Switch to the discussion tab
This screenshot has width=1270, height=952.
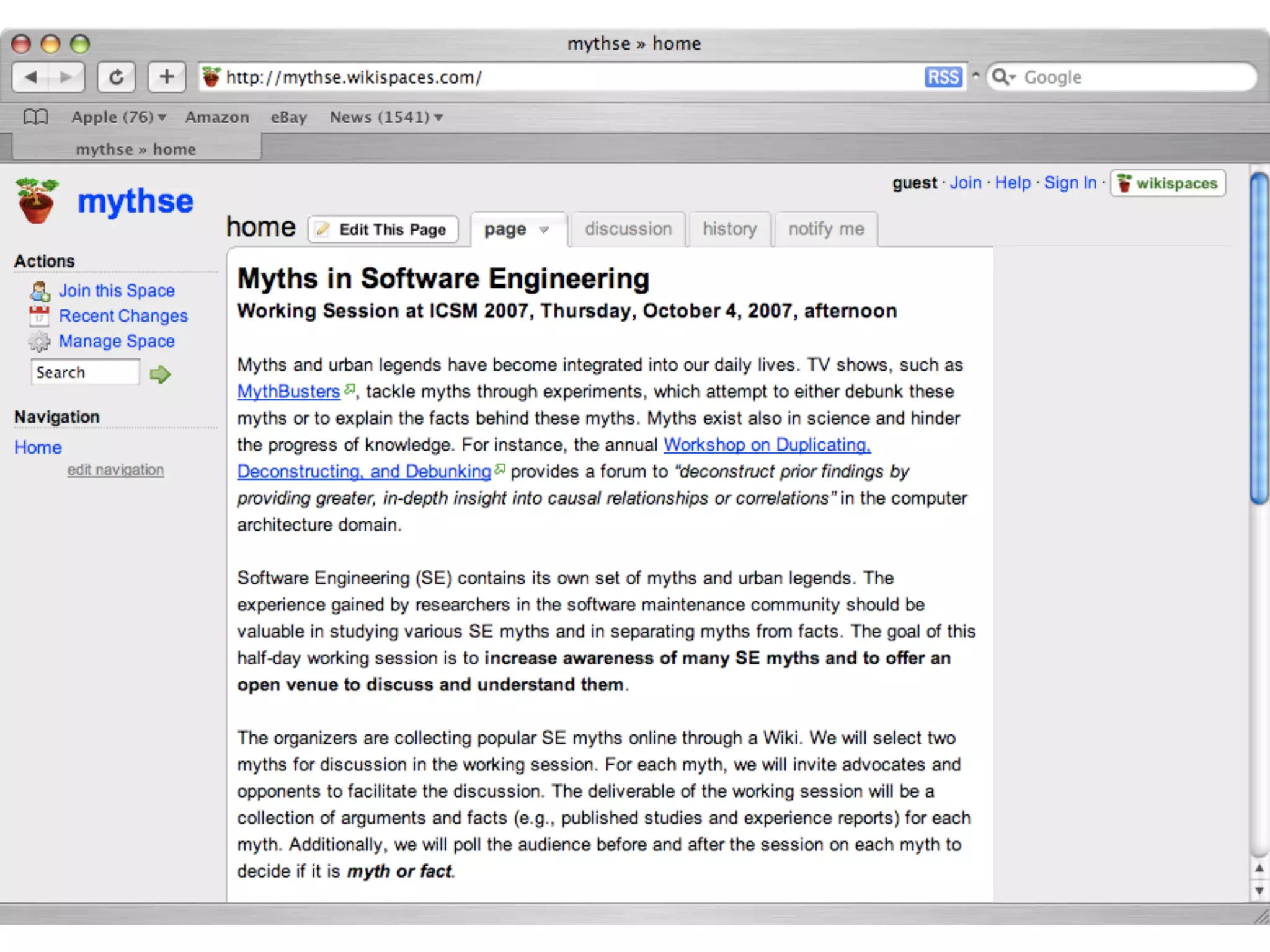click(628, 229)
